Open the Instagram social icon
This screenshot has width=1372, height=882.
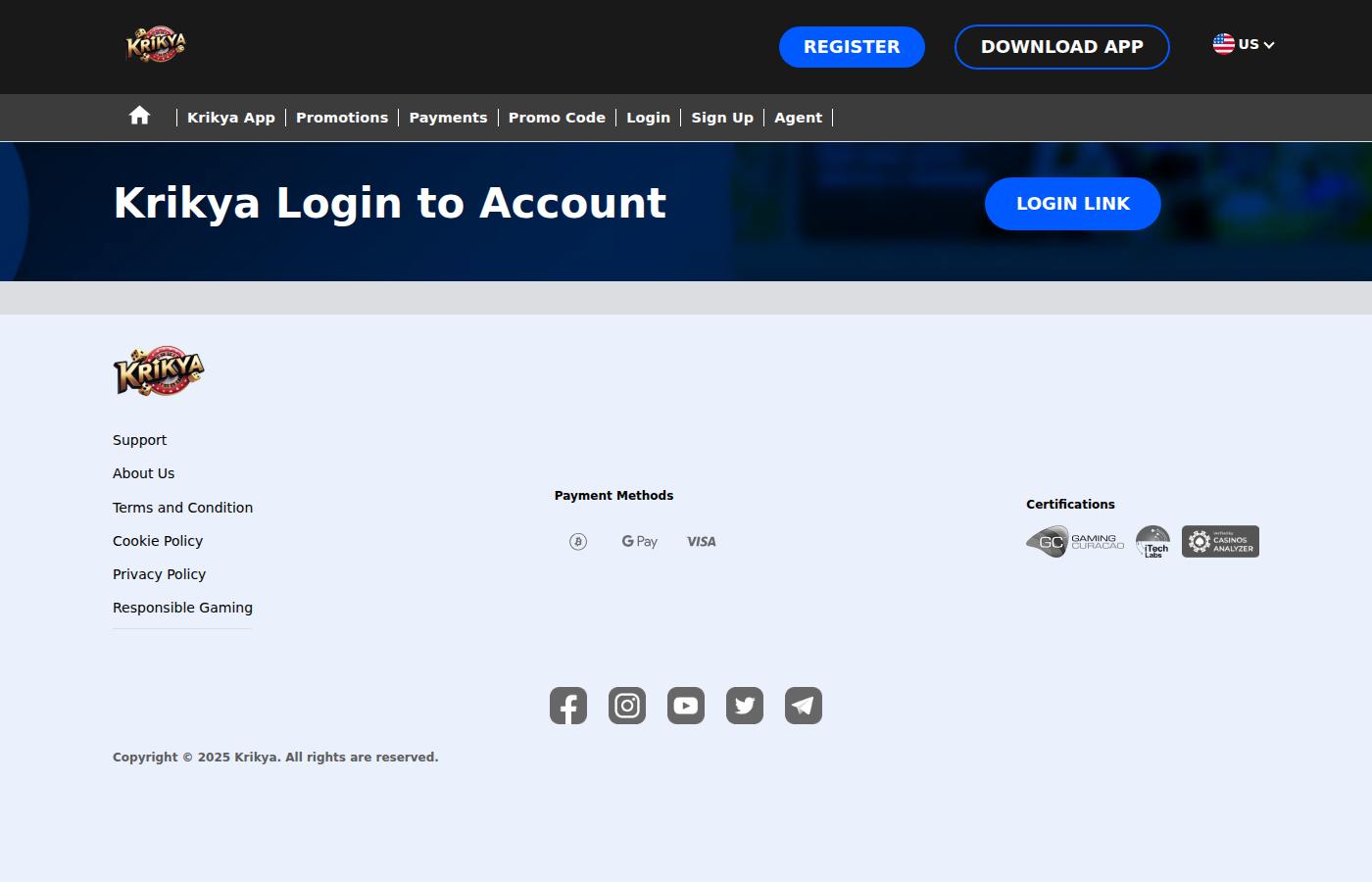pyautogui.click(x=627, y=706)
